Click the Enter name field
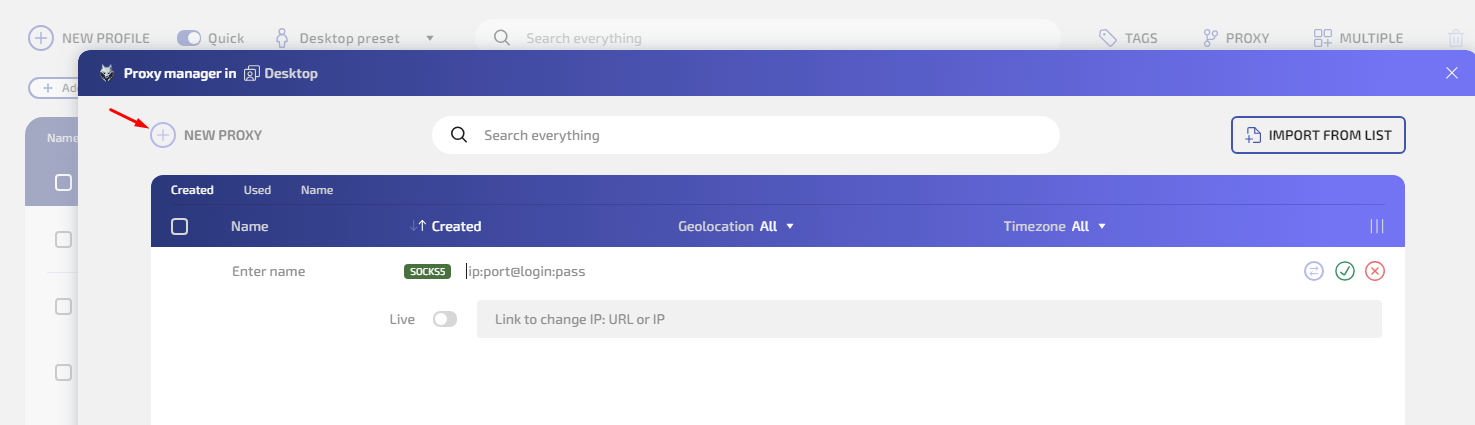This screenshot has width=1475, height=425. [x=300, y=271]
